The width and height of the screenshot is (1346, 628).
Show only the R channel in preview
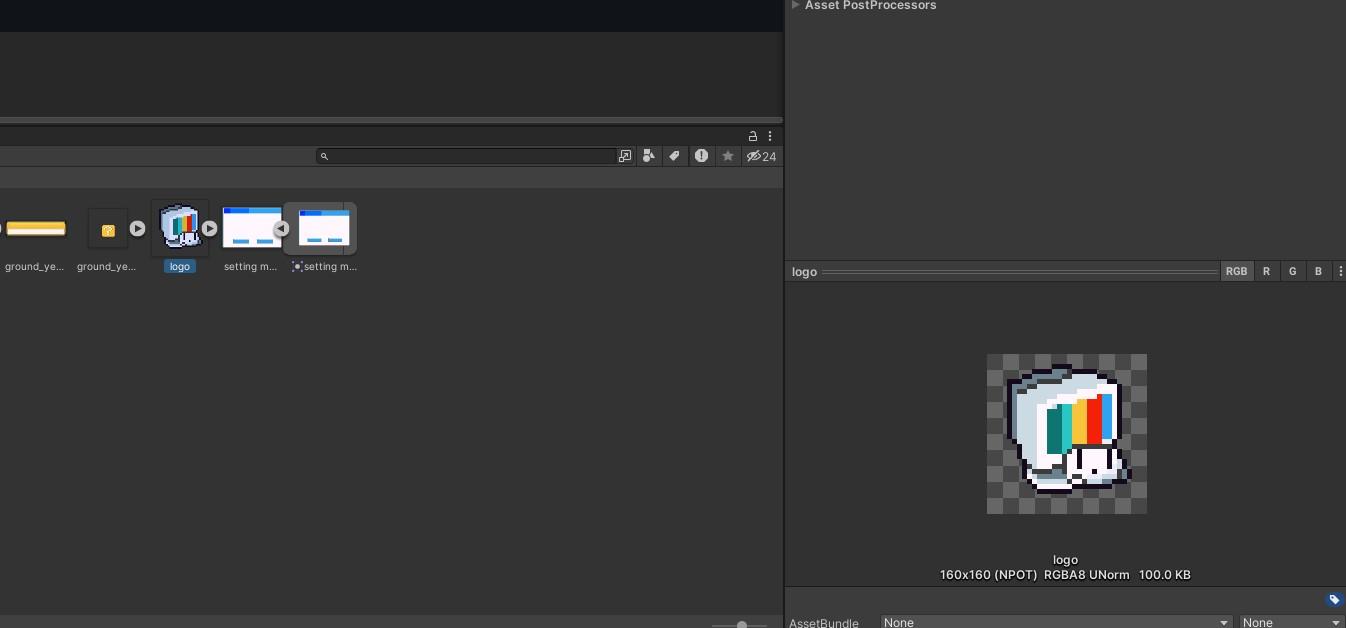tap(1266, 272)
